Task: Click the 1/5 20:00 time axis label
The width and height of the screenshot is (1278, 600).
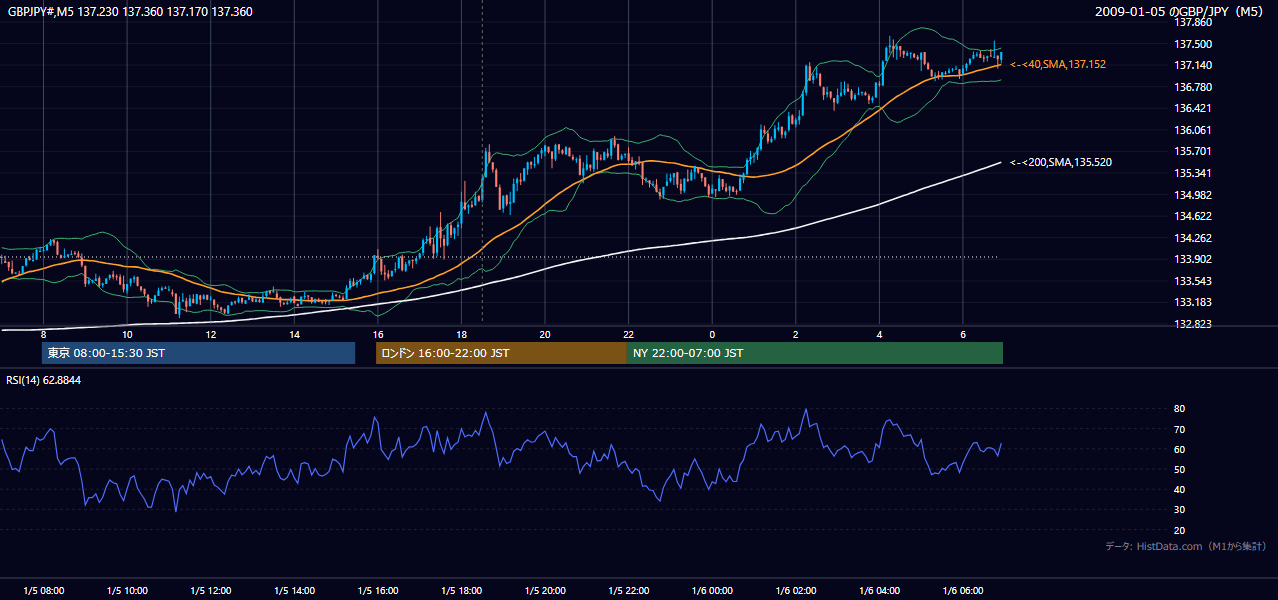Action: (x=545, y=591)
